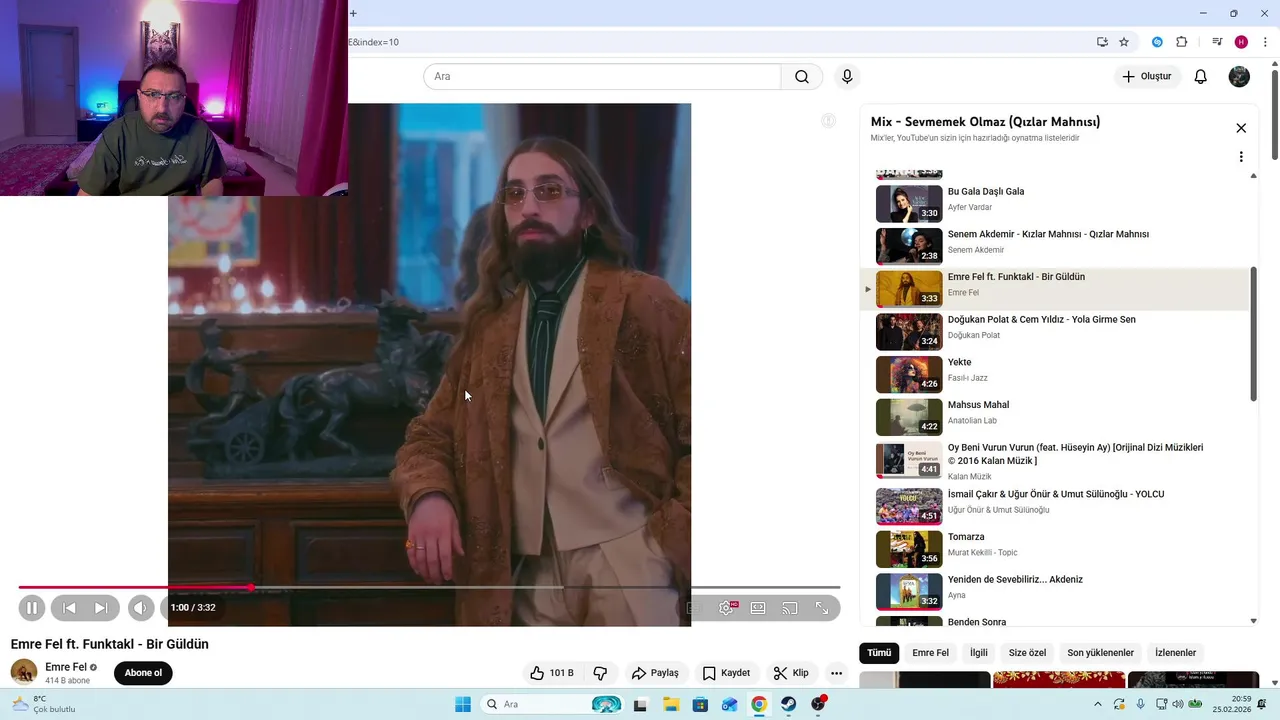Click the search magnifier button on YouTube
This screenshot has height=720, width=1280.
point(802,77)
